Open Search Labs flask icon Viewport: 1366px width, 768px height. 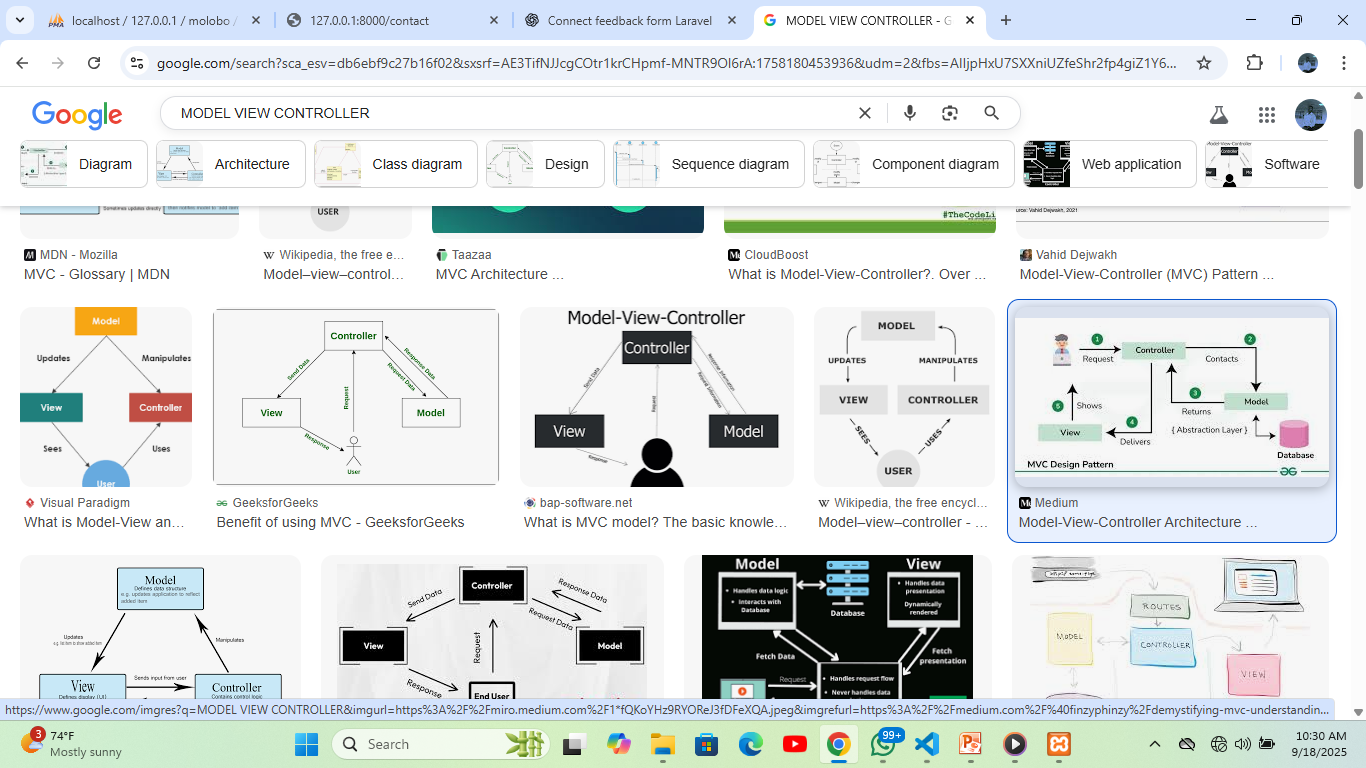pos(1218,114)
